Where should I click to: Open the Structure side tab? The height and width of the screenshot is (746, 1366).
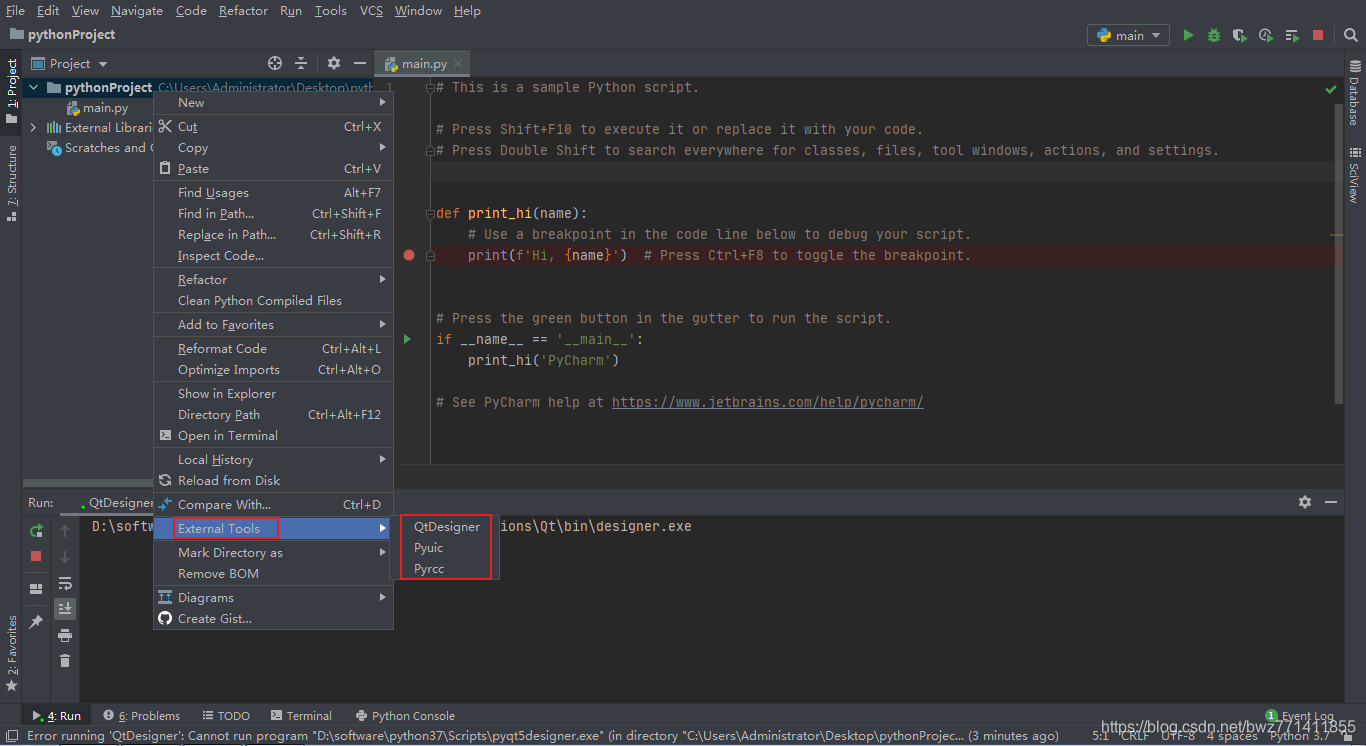[x=12, y=182]
